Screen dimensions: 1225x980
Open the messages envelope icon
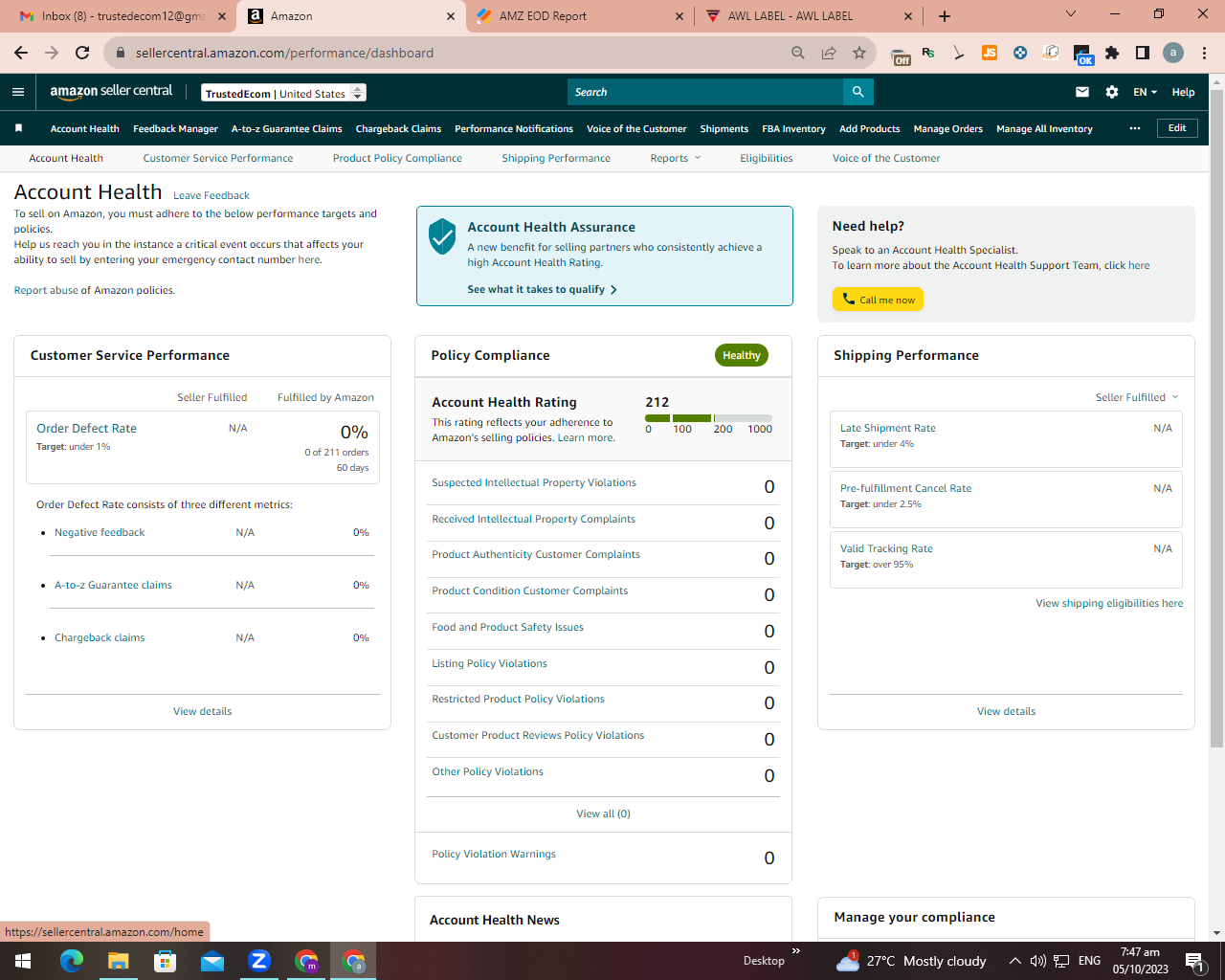pos(1082,92)
